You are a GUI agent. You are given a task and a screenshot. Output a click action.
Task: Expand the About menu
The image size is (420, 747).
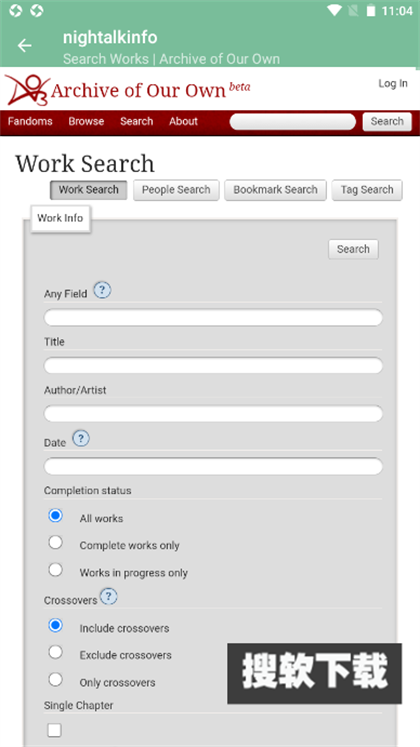(183, 121)
